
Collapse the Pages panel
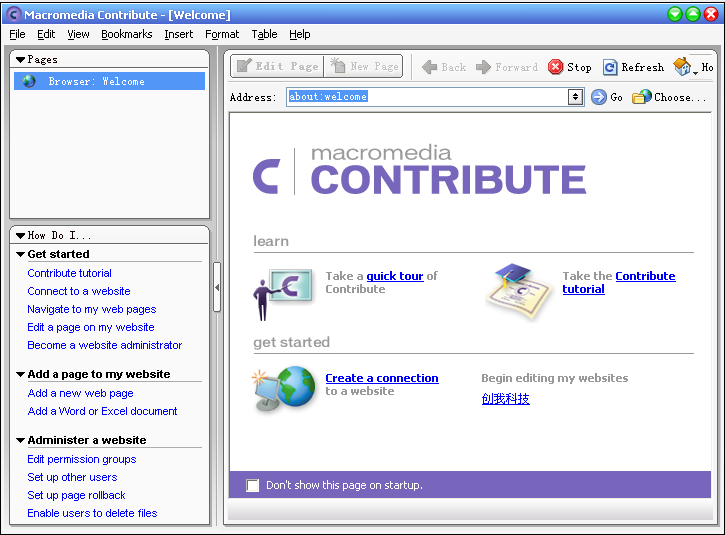20,60
